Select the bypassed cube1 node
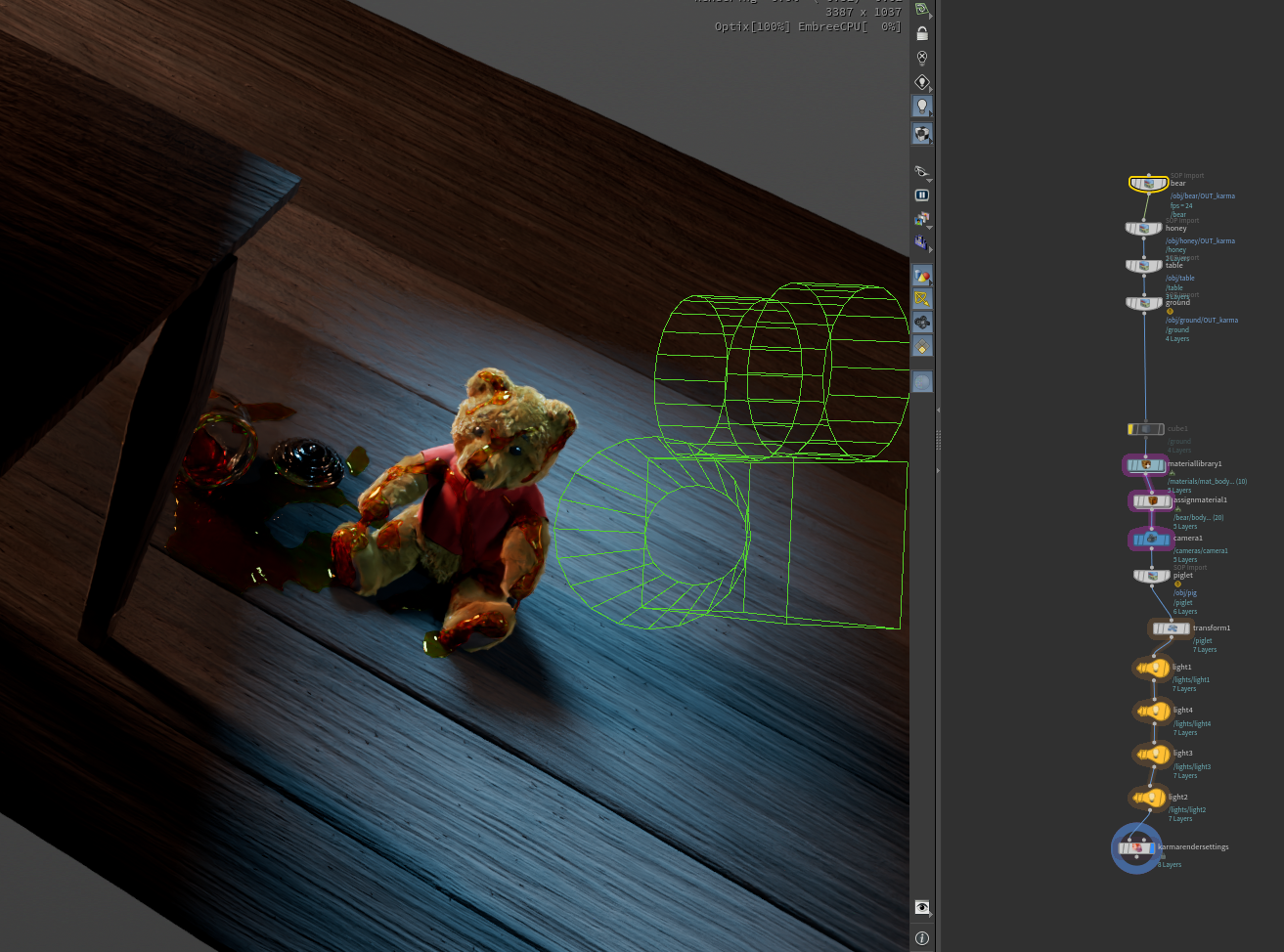1284x952 pixels. (x=1146, y=429)
